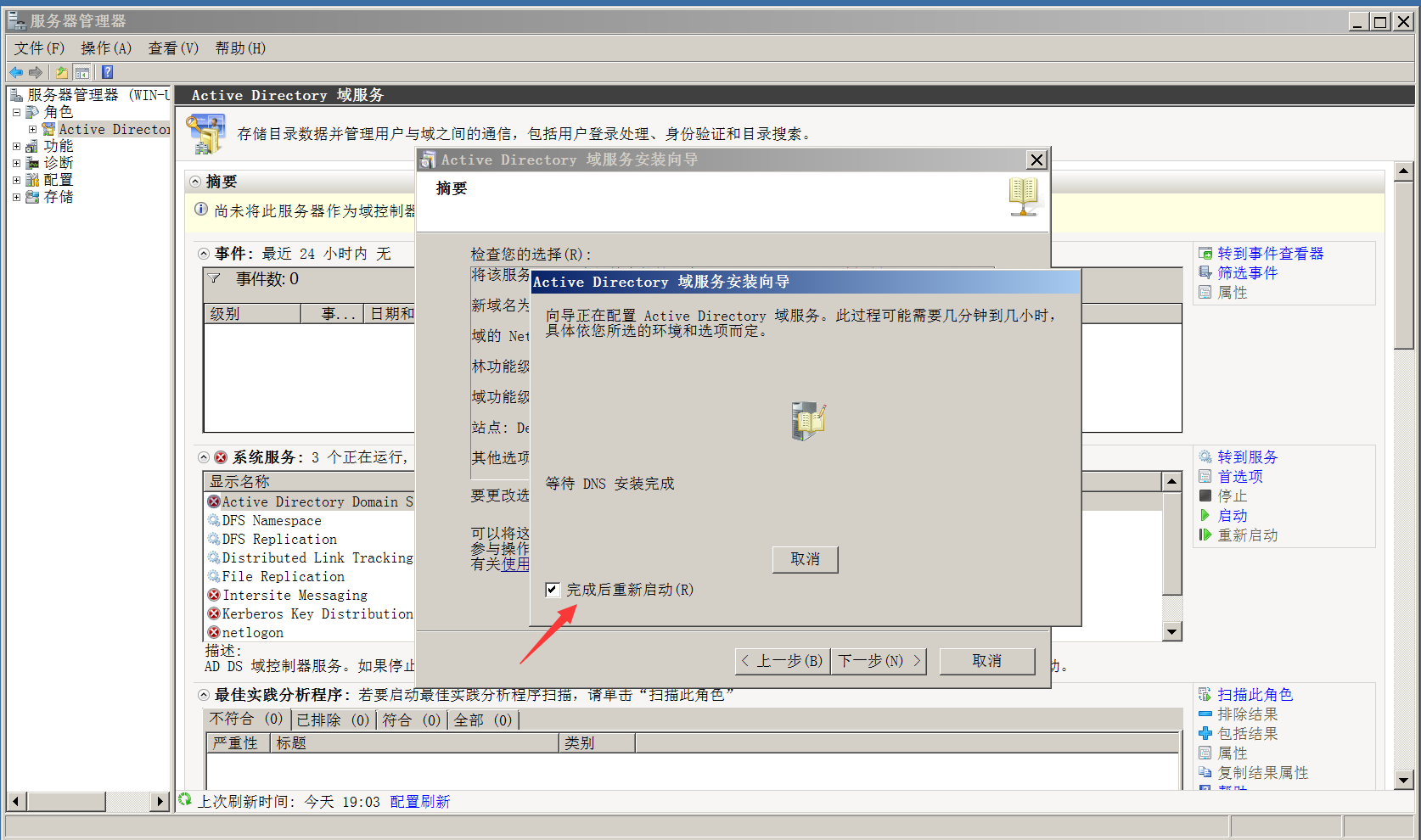Click 取消 in the configuring progress dialog
This screenshot has height=840, width=1421.
coord(805,559)
